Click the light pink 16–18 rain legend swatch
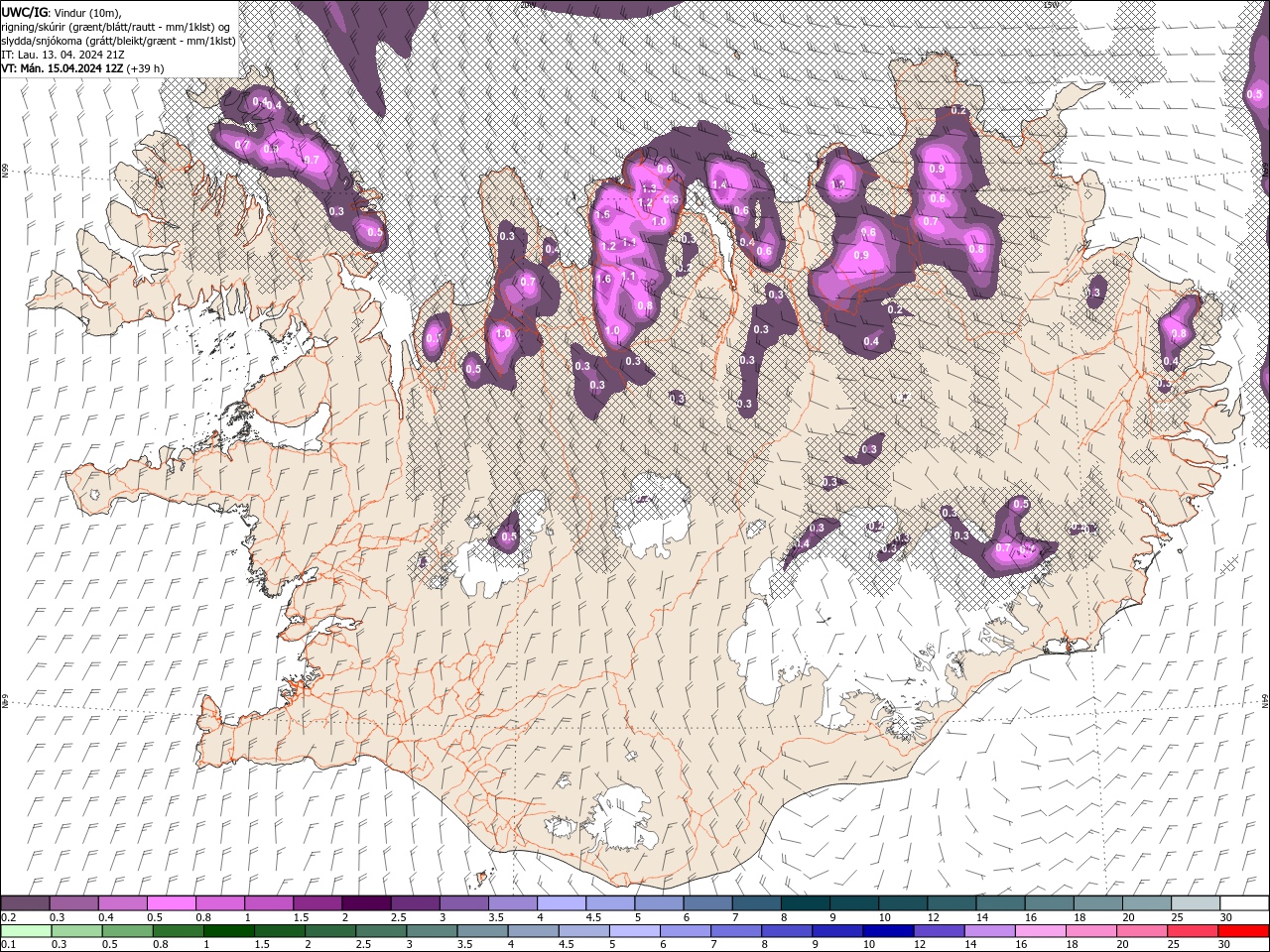 [1040, 931]
